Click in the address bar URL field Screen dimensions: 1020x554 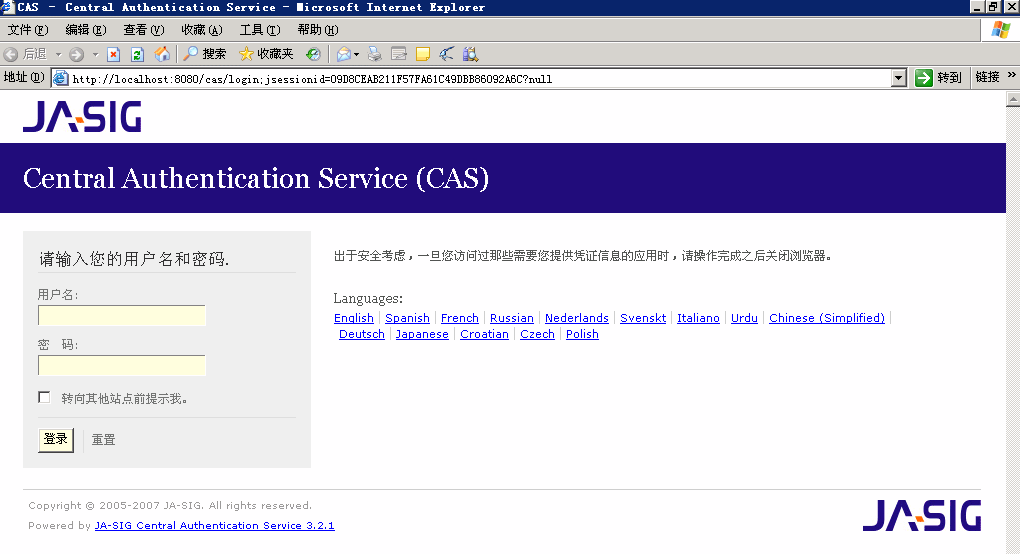coord(479,79)
